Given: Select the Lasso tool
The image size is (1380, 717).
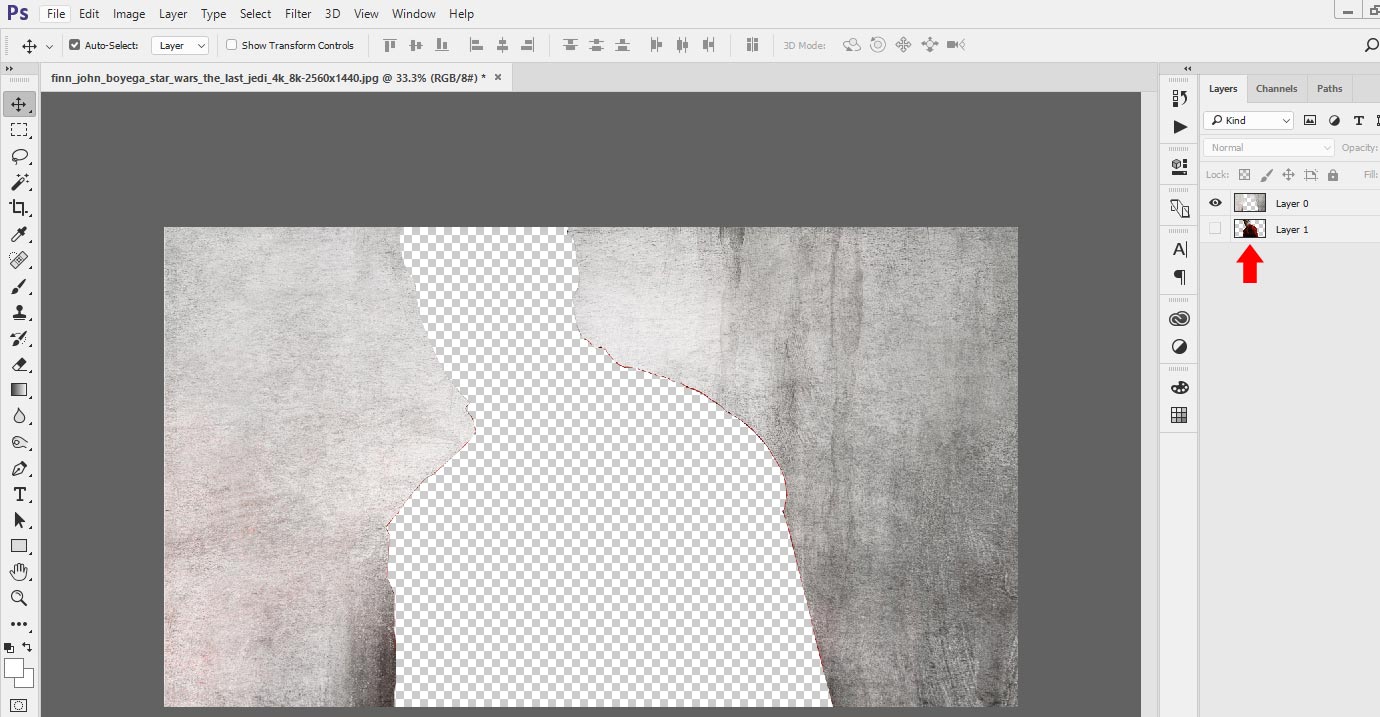Looking at the screenshot, I should tap(19, 156).
